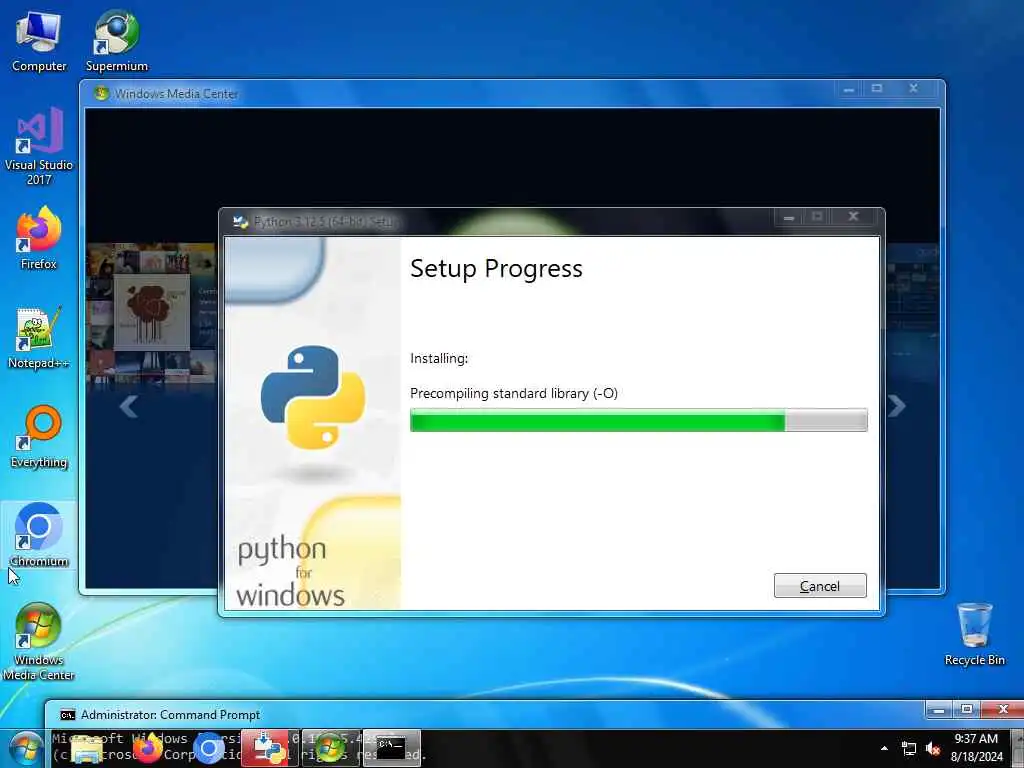The height and width of the screenshot is (768, 1024).
Task: Open the Recycle Bin
Action: point(974,634)
